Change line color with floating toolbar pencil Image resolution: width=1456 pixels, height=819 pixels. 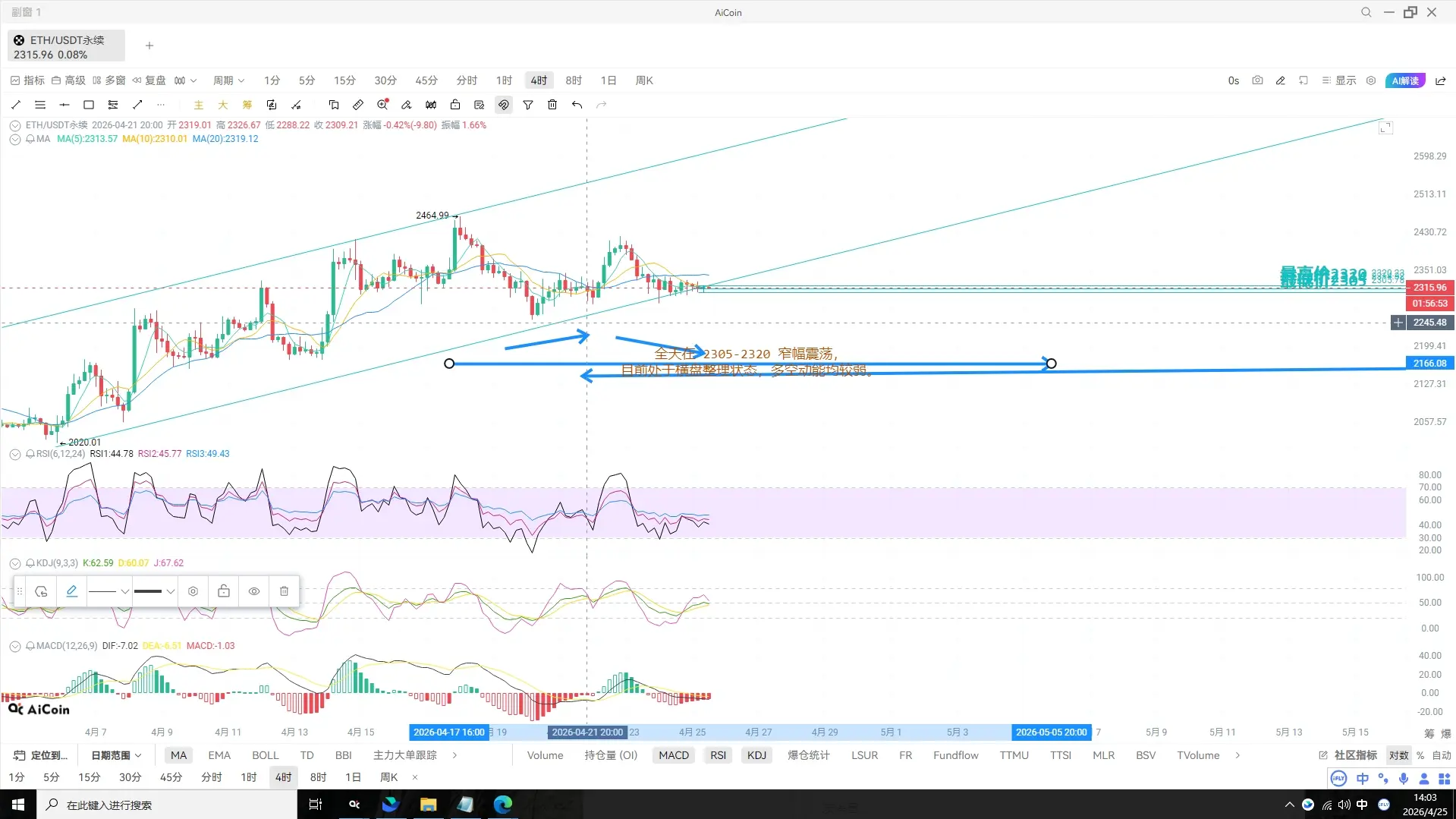pos(72,591)
